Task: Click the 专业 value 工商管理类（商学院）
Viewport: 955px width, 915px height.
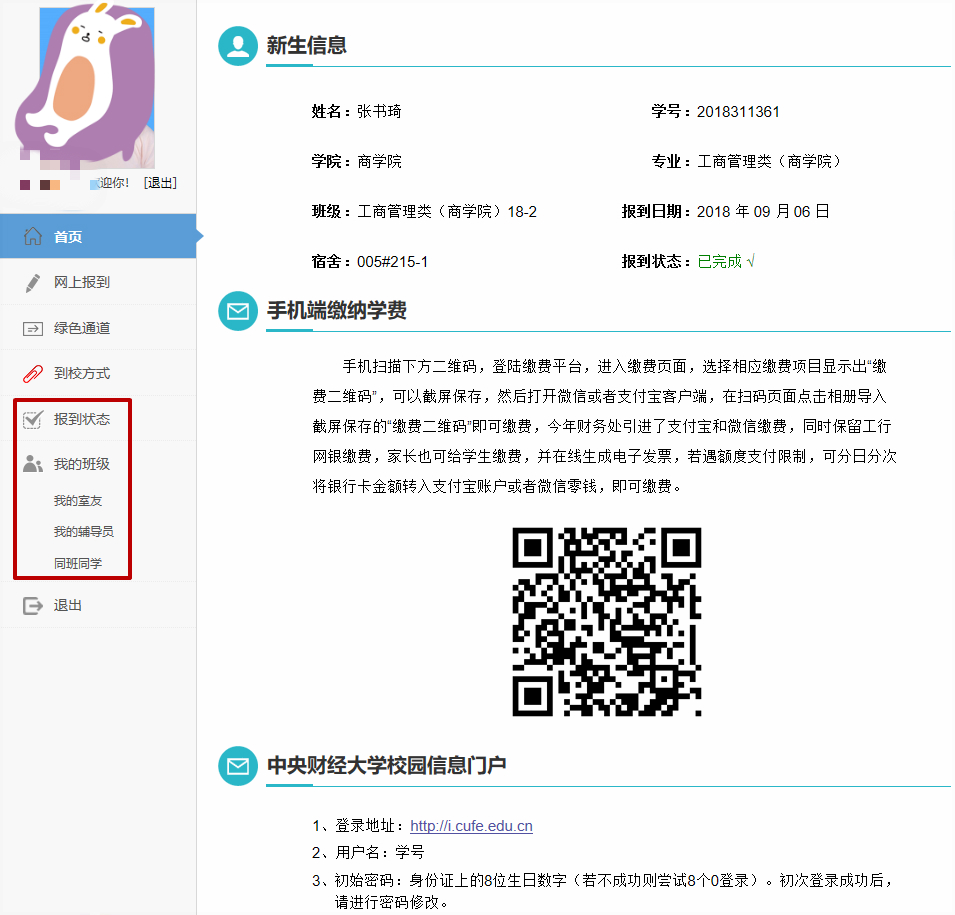Action: pyautogui.click(x=772, y=161)
